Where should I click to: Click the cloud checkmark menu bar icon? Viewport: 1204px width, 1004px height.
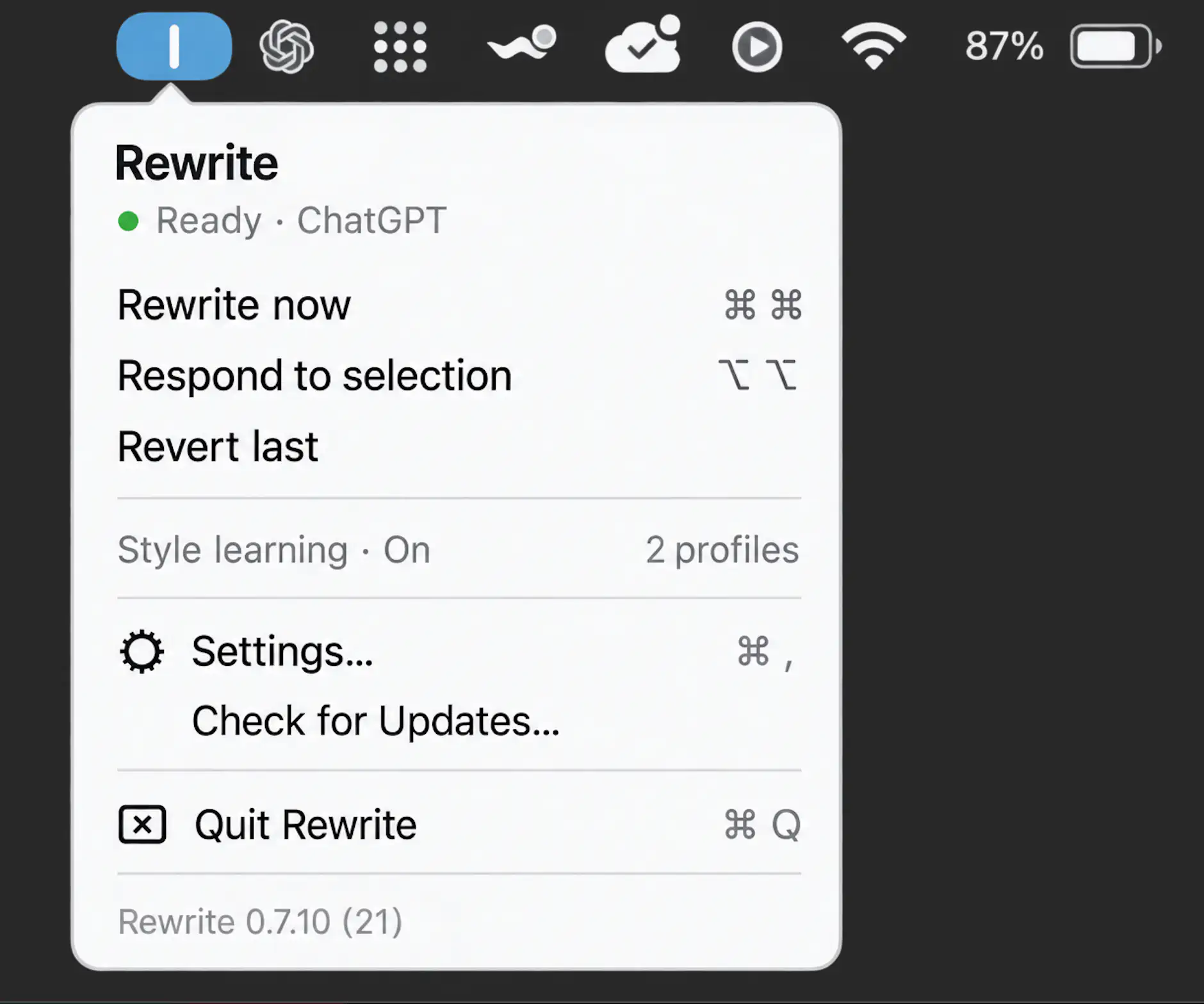(x=643, y=44)
